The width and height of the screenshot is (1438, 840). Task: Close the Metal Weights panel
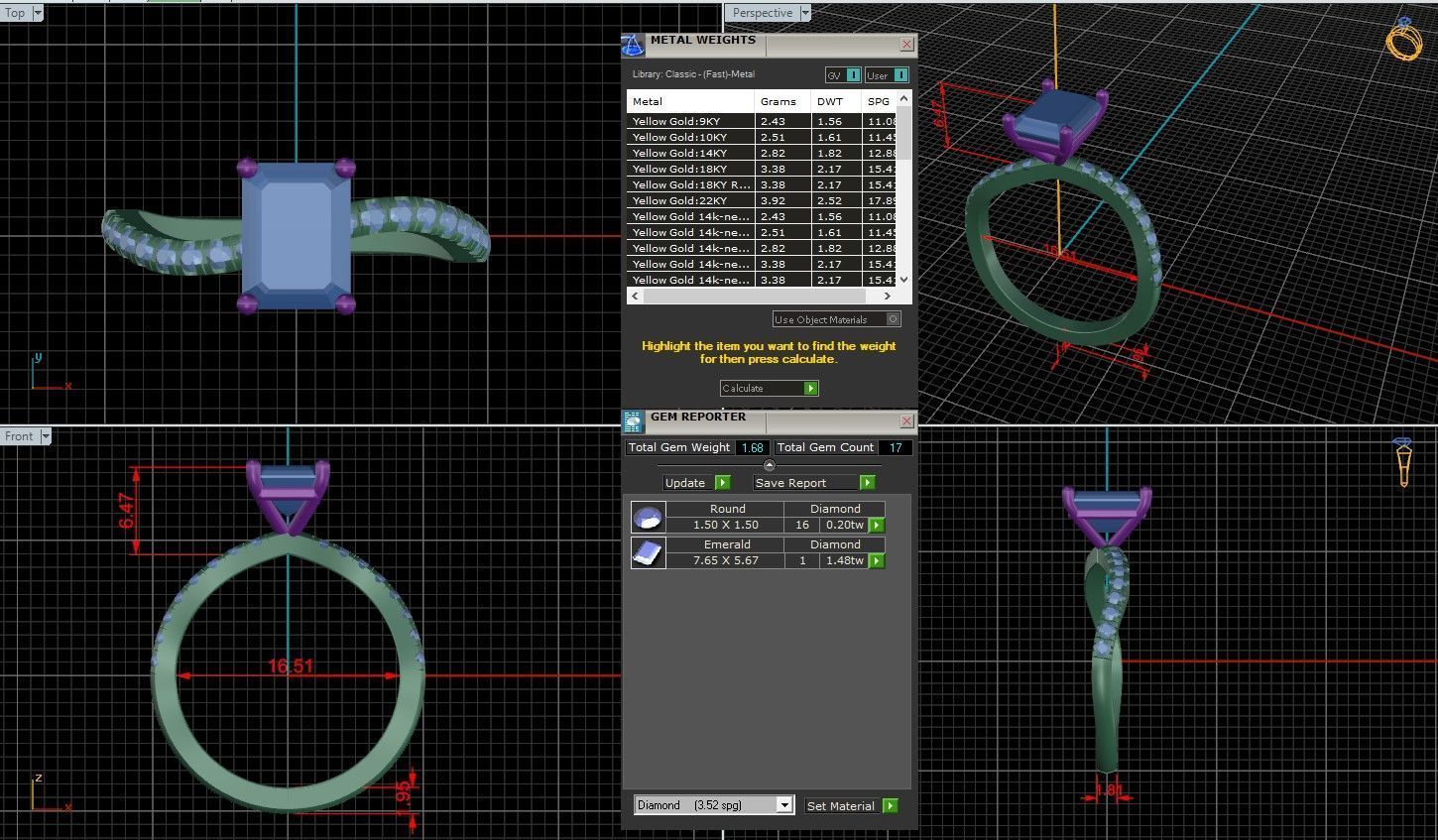click(x=906, y=45)
